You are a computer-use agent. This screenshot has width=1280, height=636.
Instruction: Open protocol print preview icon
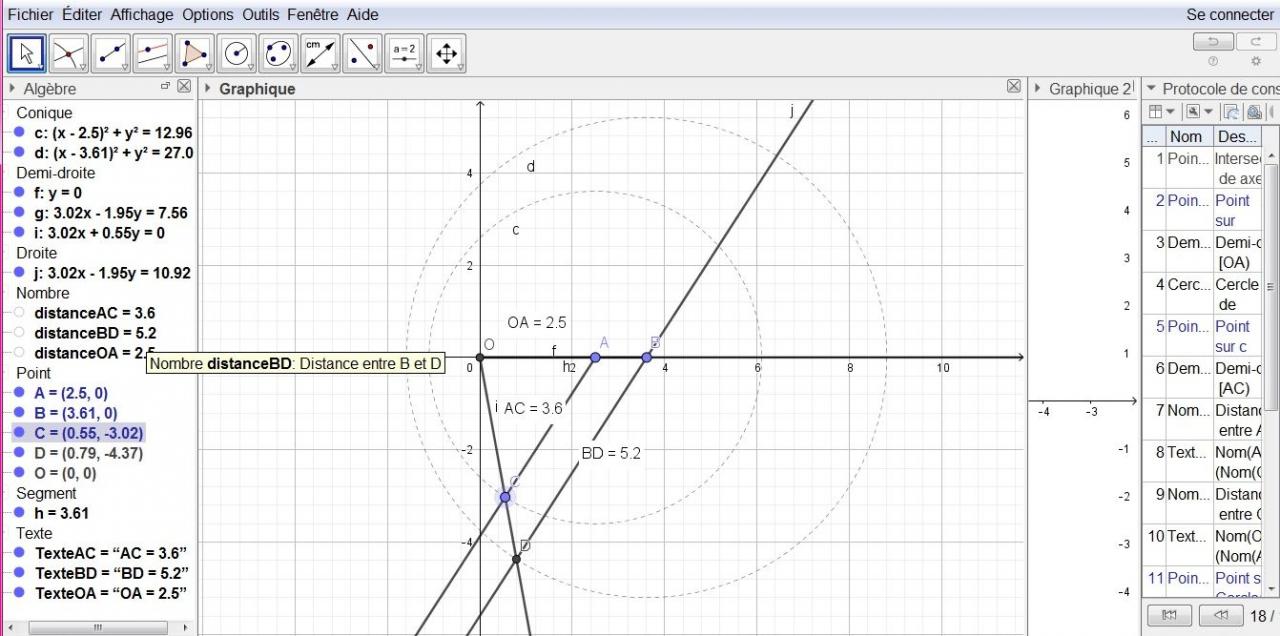[1253, 111]
